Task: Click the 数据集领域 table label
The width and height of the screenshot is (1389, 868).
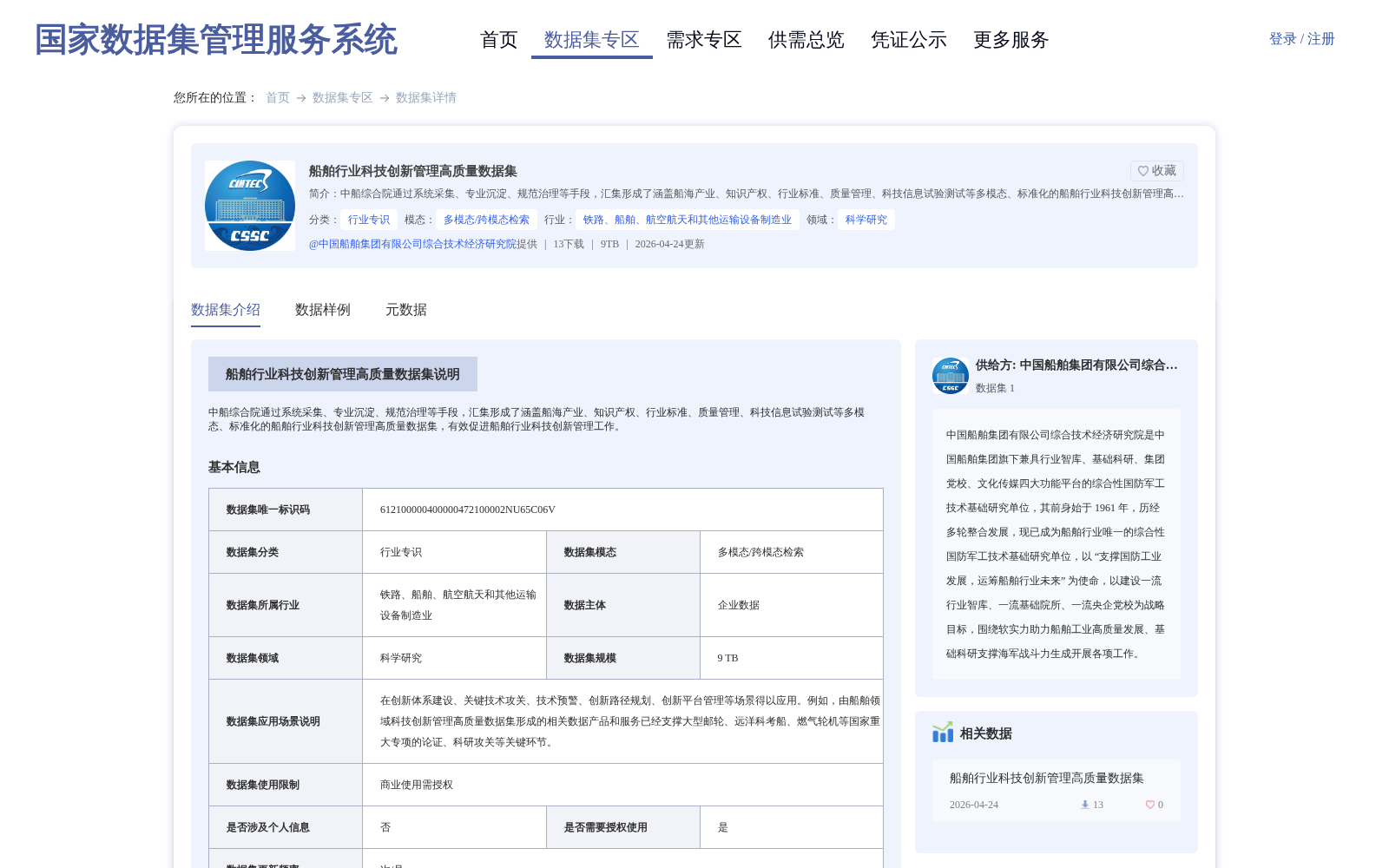Action: tap(253, 658)
